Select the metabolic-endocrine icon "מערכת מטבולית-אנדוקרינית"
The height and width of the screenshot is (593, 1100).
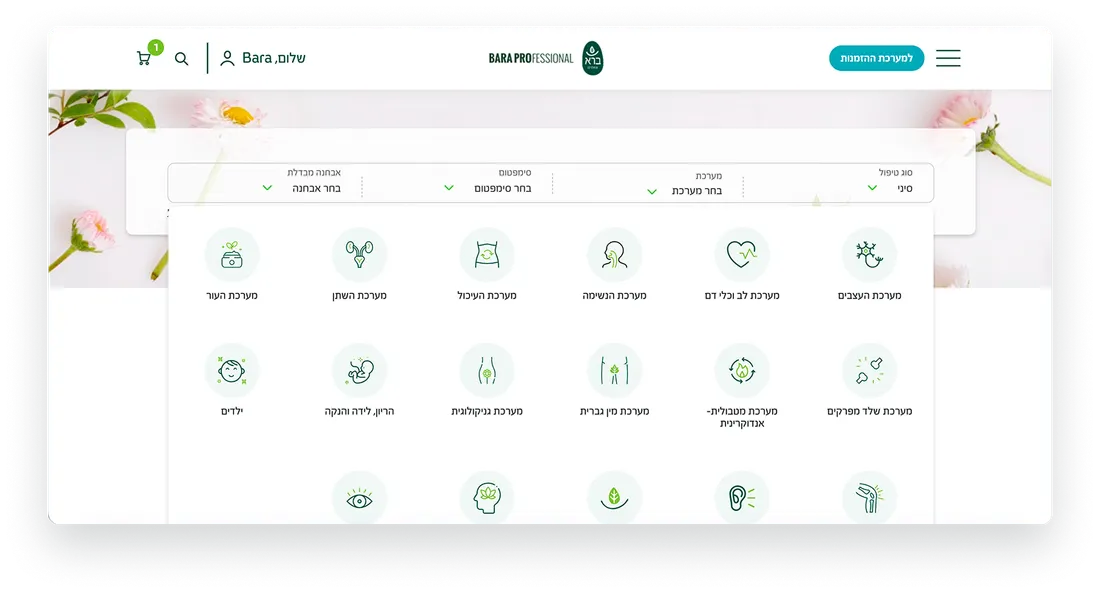click(742, 371)
